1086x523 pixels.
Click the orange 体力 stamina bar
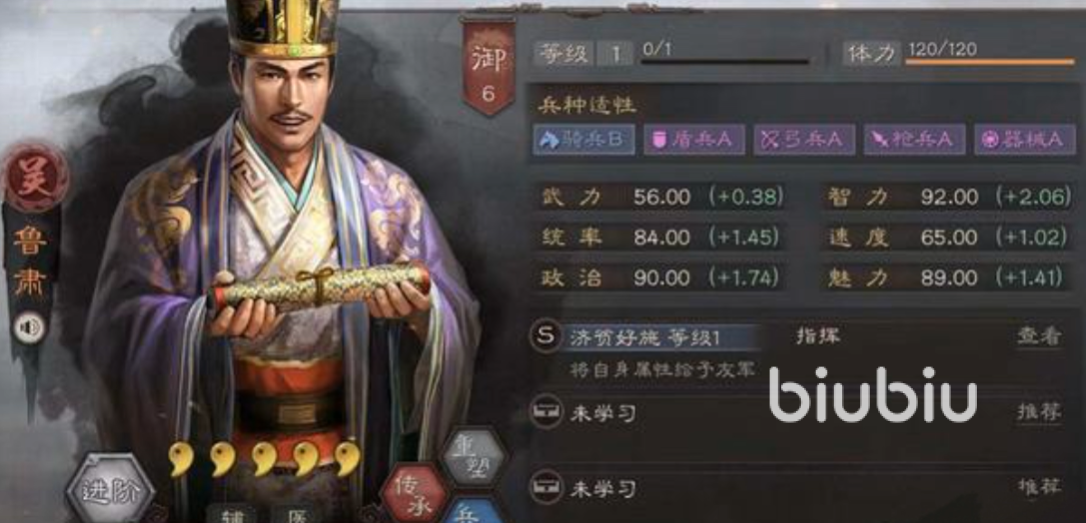(x=990, y=62)
